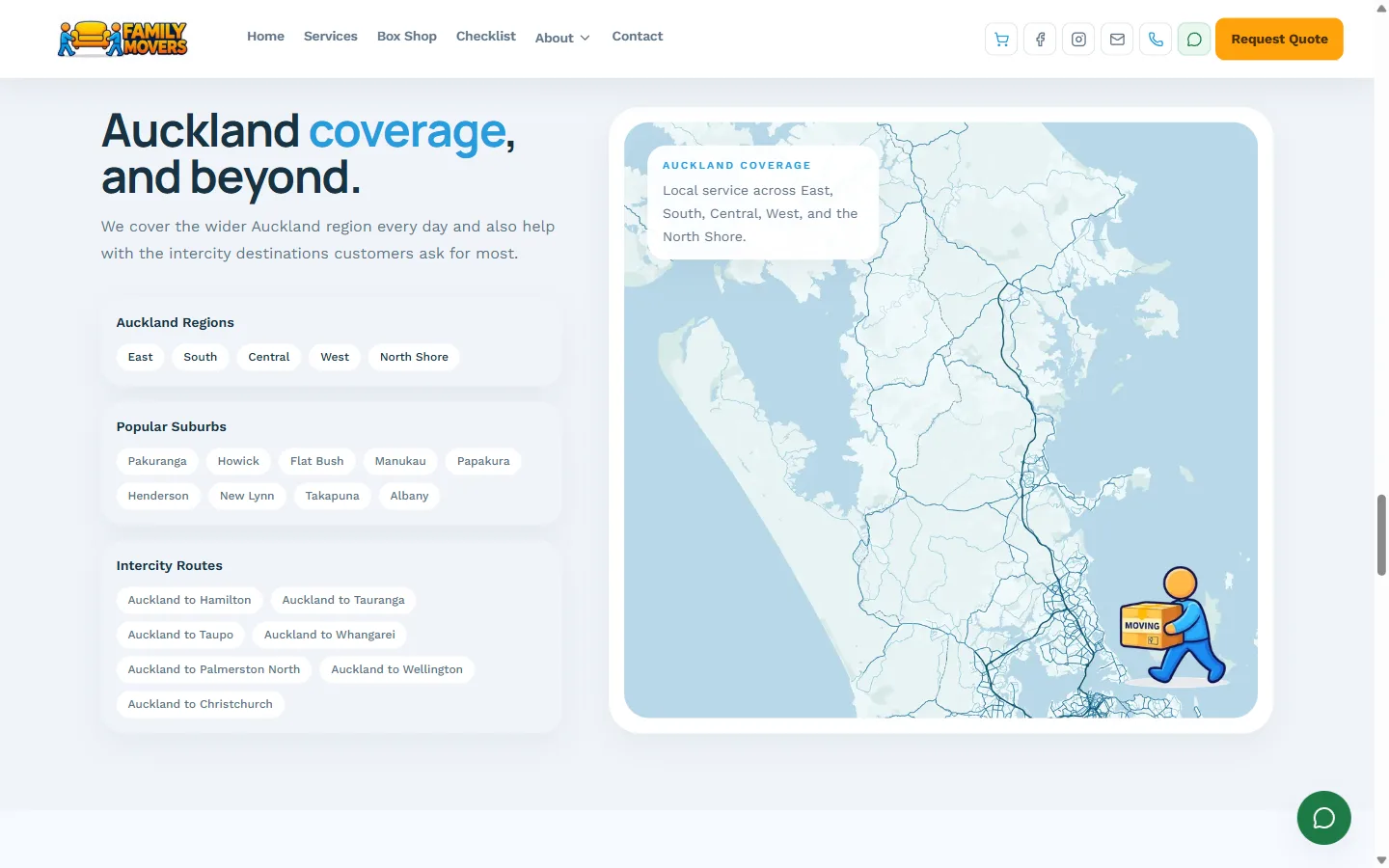Click the New Lynn suburb chip
Image resolution: width=1389 pixels, height=868 pixels.
[x=247, y=496]
